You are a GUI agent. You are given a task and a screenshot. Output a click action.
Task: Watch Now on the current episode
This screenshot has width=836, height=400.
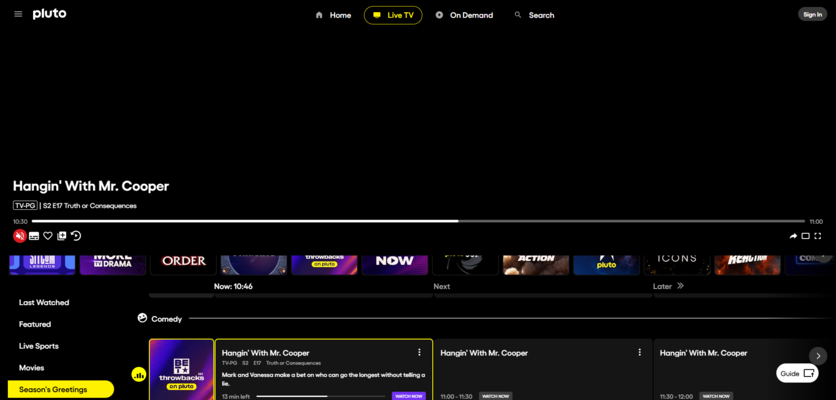point(409,396)
